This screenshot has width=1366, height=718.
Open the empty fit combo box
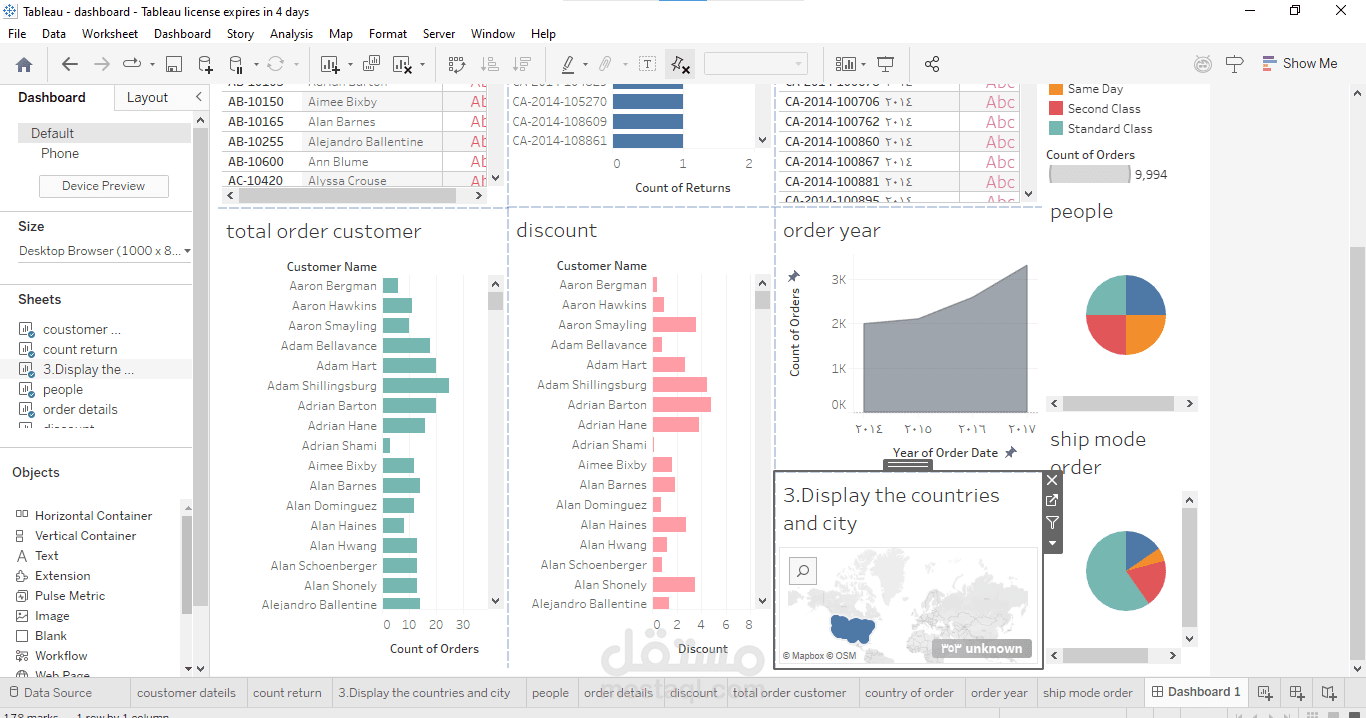click(756, 64)
